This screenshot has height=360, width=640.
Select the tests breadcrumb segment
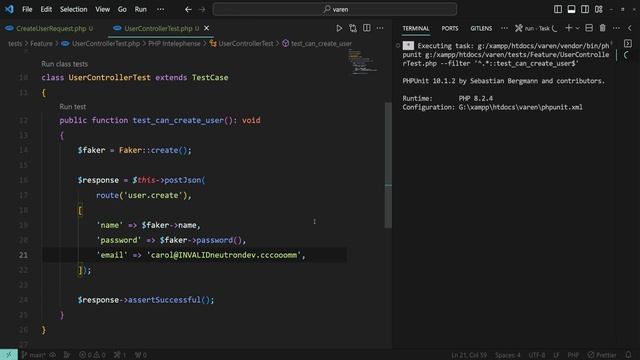click(x=15, y=43)
